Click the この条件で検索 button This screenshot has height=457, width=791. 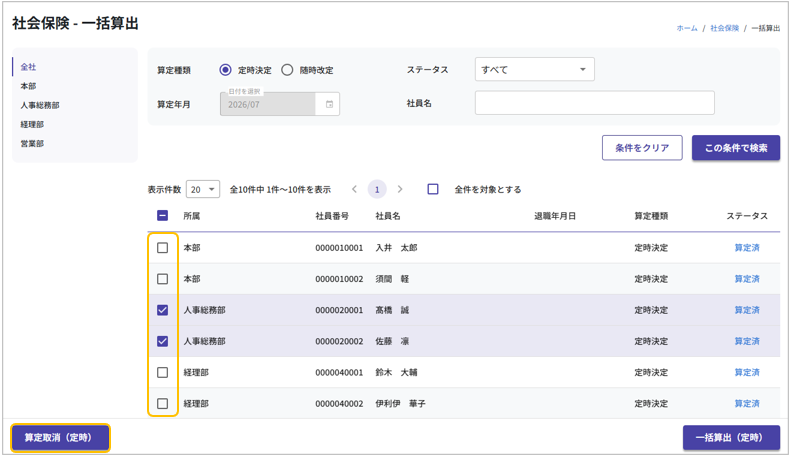[735, 148]
